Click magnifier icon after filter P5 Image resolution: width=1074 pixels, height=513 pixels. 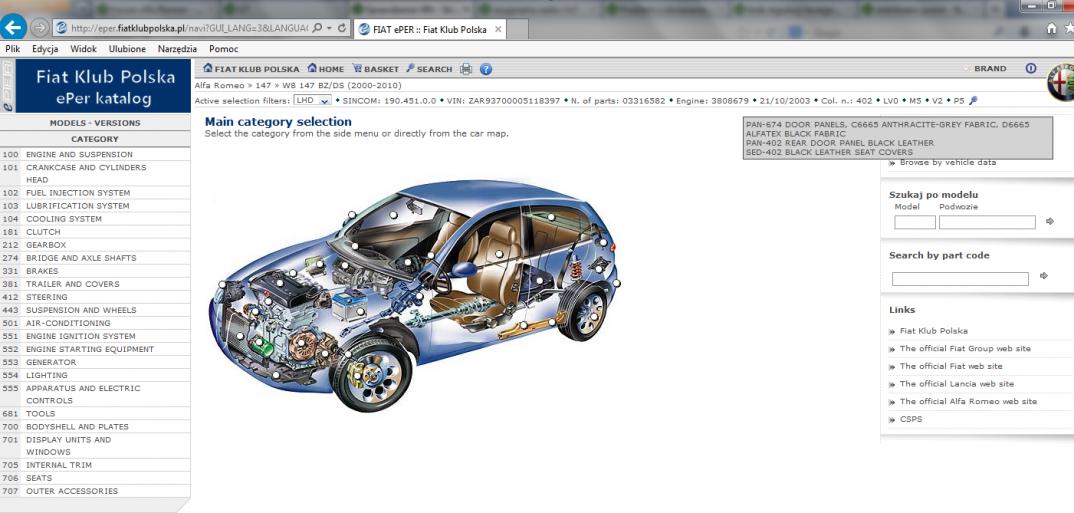[x=973, y=101]
